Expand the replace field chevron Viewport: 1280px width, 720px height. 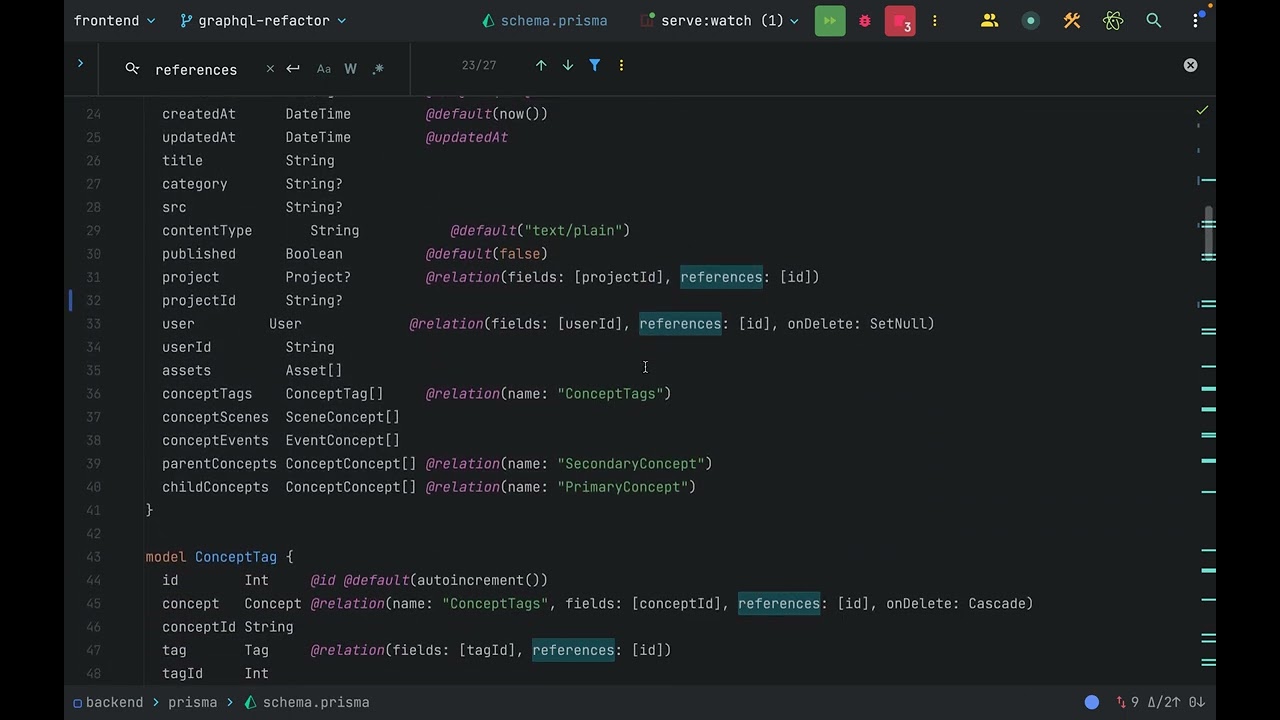click(x=80, y=64)
